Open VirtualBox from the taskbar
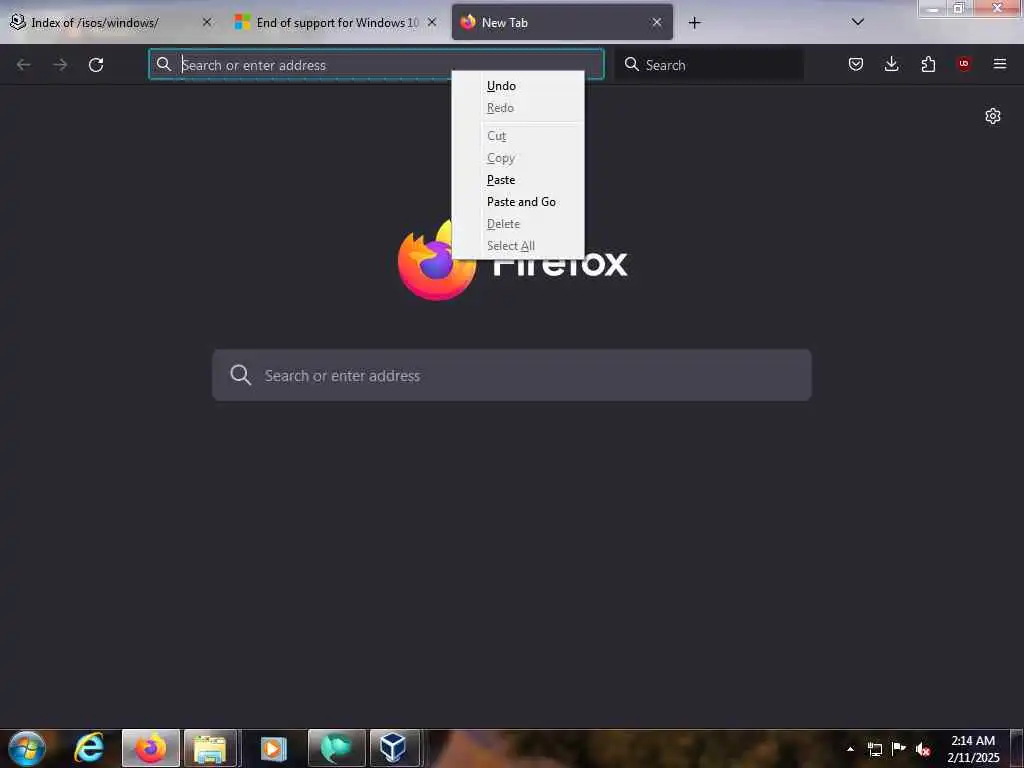 pyautogui.click(x=394, y=748)
